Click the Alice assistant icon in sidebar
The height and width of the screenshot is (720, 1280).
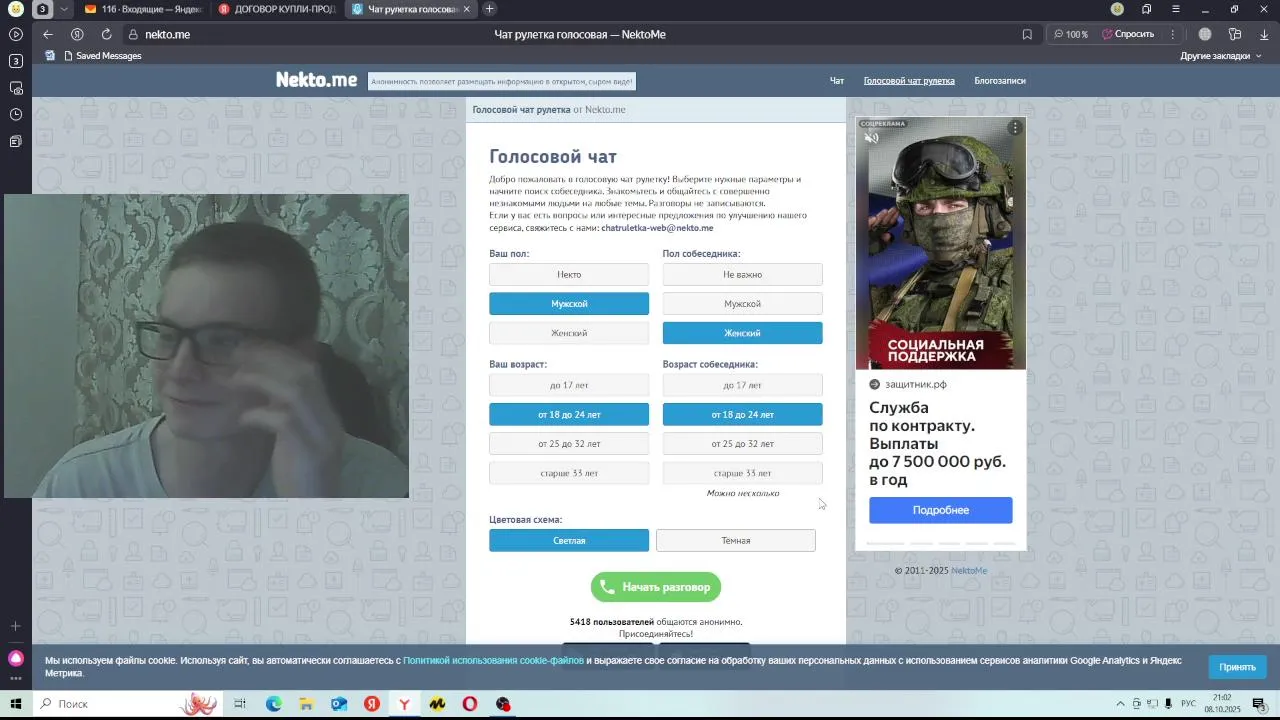click(15, 658)
